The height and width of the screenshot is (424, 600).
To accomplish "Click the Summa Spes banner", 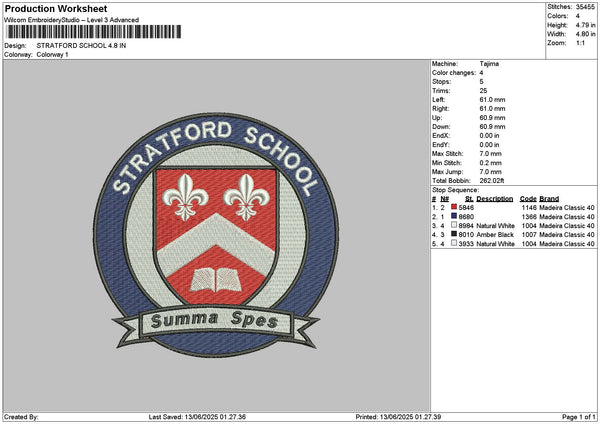I will point(214,321).
